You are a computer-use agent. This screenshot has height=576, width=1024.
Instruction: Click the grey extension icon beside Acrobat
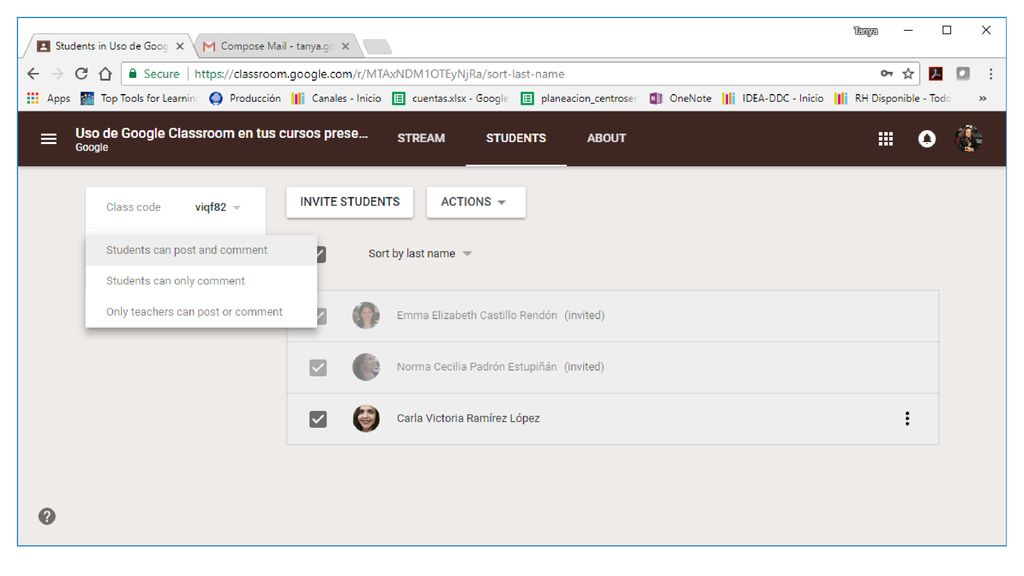click(963, 74)
